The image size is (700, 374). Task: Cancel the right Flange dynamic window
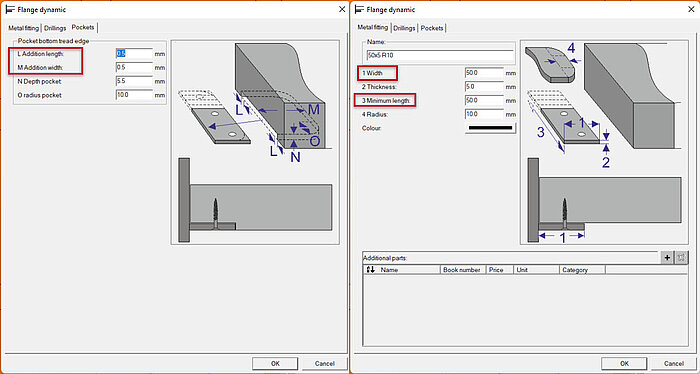click(674, 363)
